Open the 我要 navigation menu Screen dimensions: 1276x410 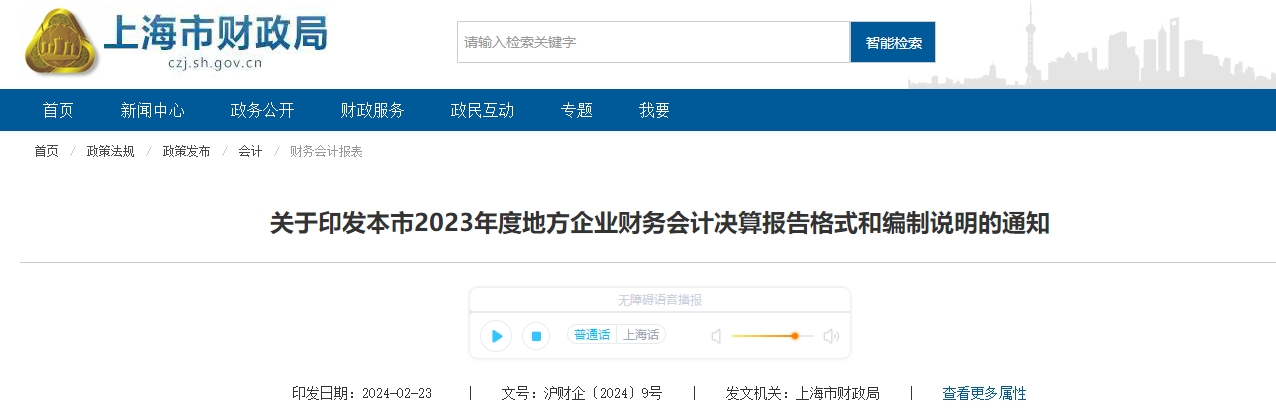[654, 110]
